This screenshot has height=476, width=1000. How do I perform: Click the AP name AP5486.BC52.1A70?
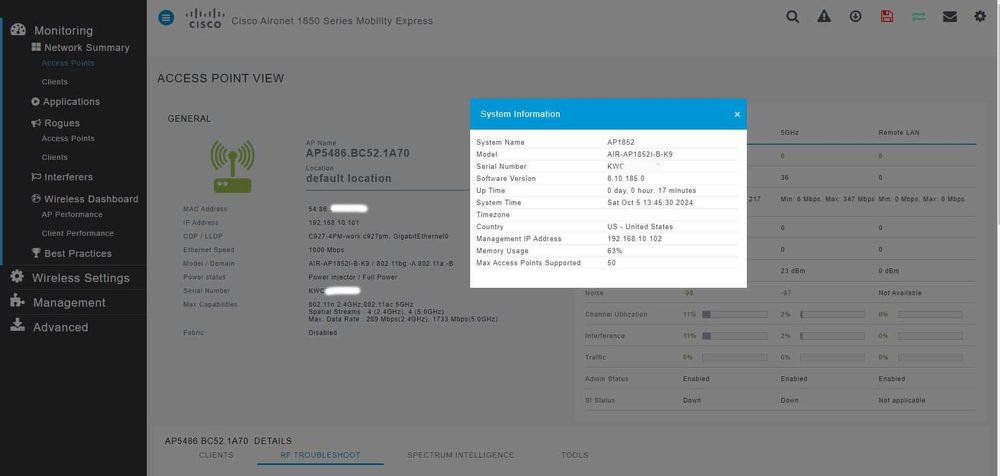pyautogui.click(x=357, y=153)
